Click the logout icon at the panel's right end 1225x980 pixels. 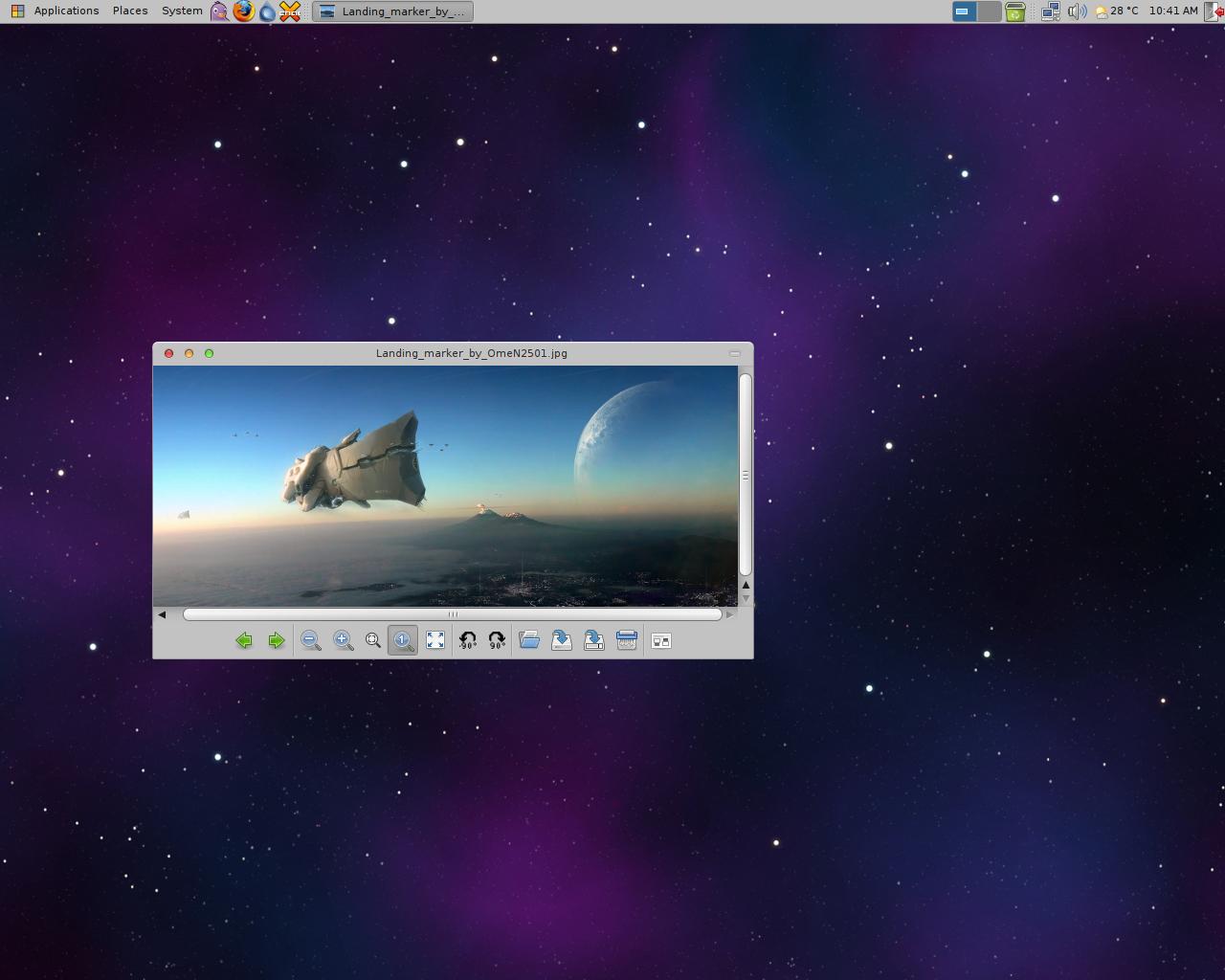pyautogui.click(x=1215, y=11)
